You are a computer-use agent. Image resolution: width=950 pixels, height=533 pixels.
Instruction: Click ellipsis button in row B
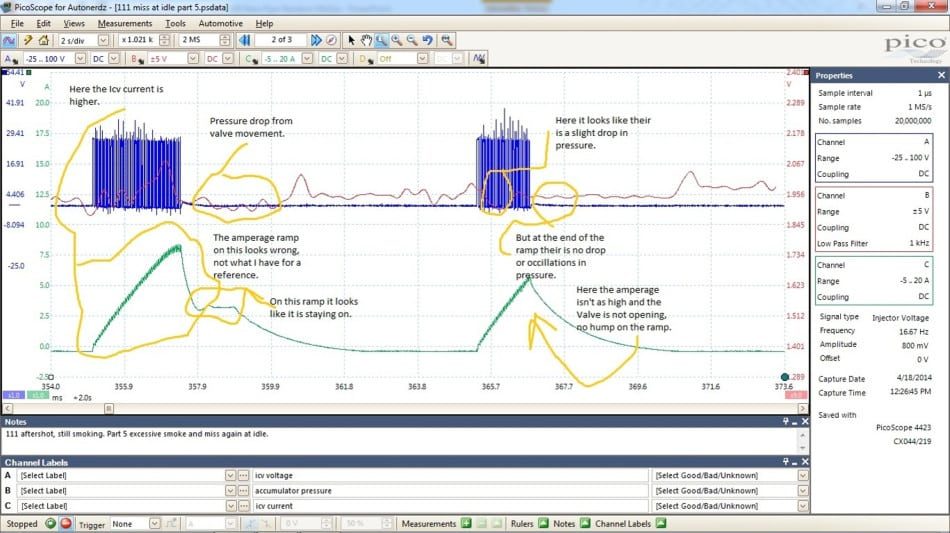point(244,491)
